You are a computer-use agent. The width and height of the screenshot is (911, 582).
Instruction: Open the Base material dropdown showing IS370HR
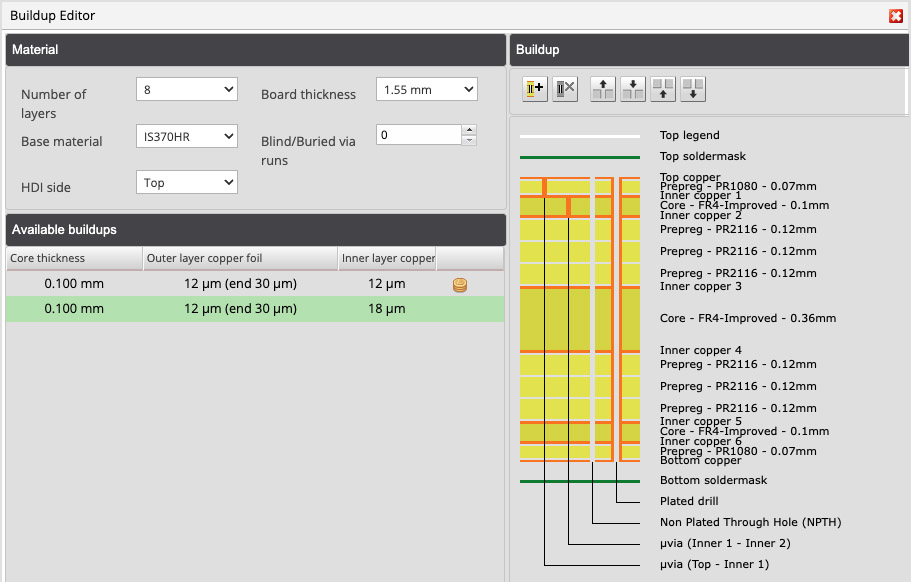(x=187, y=136)
